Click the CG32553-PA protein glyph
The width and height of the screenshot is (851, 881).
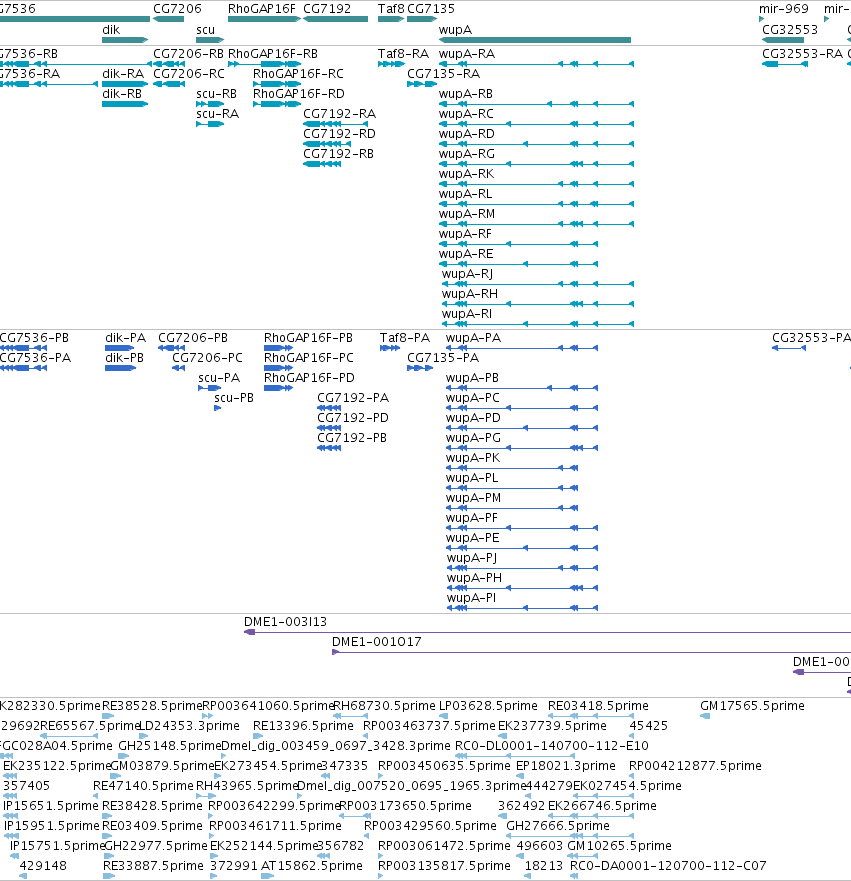(789, 348)
